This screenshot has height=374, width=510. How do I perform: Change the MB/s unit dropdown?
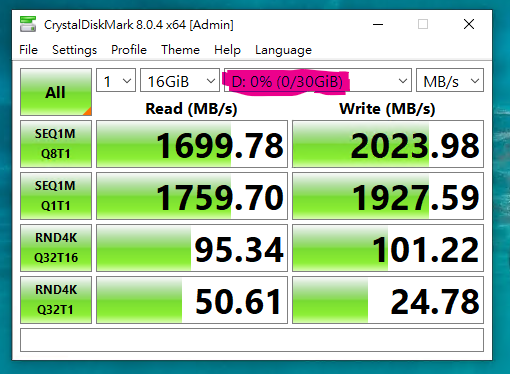450,80
